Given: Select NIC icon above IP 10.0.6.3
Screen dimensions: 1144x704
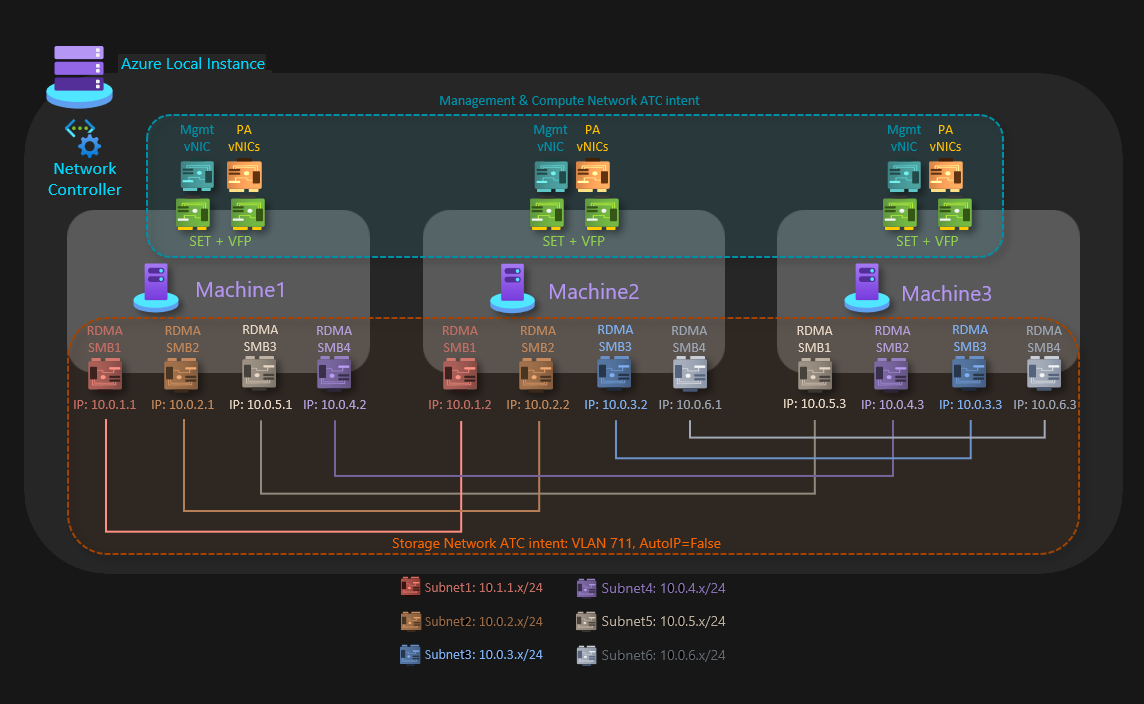Looking at the screenshot, I should [1045, 374].
